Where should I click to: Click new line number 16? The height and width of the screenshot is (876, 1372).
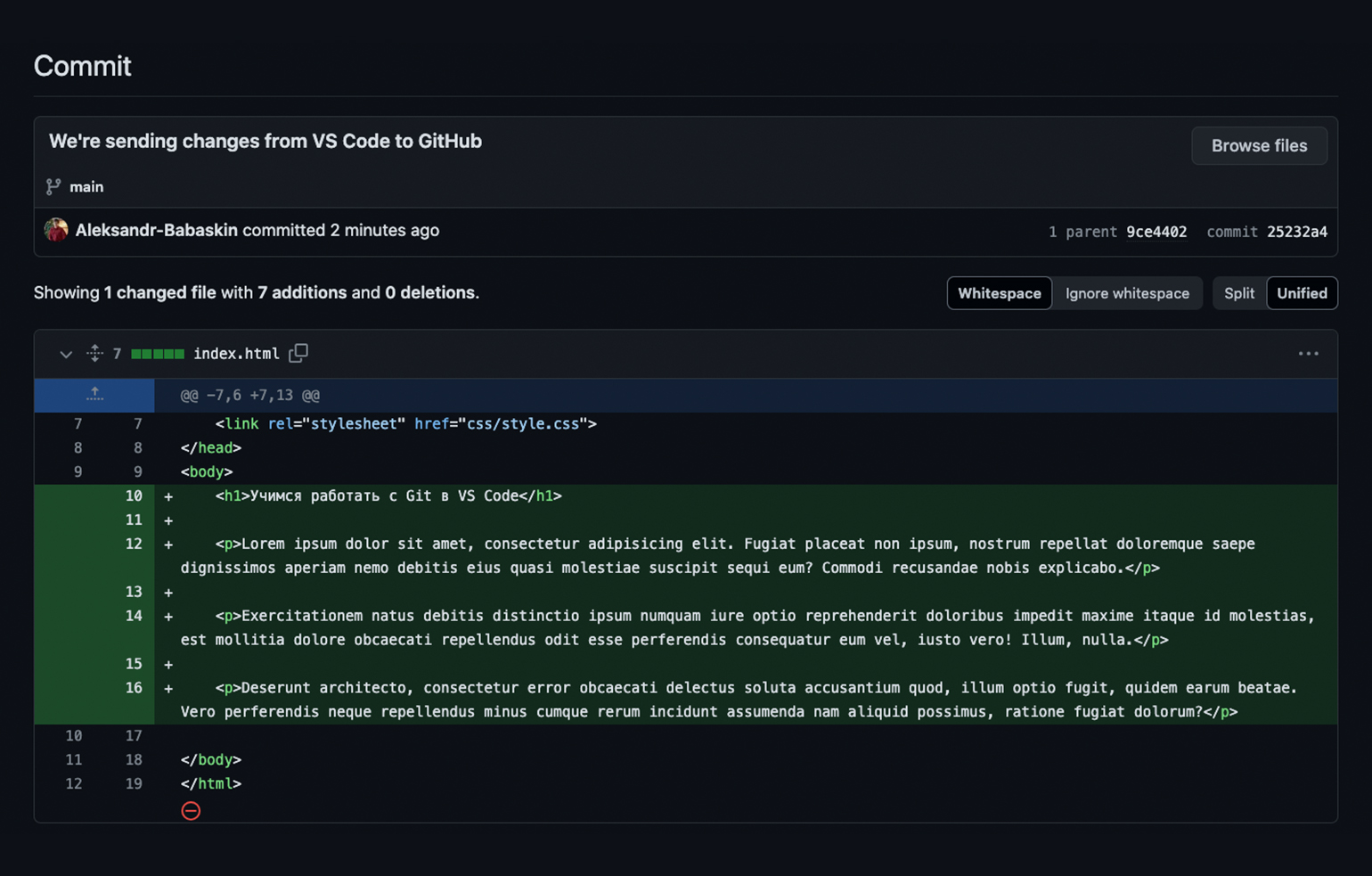click(134, 688)
